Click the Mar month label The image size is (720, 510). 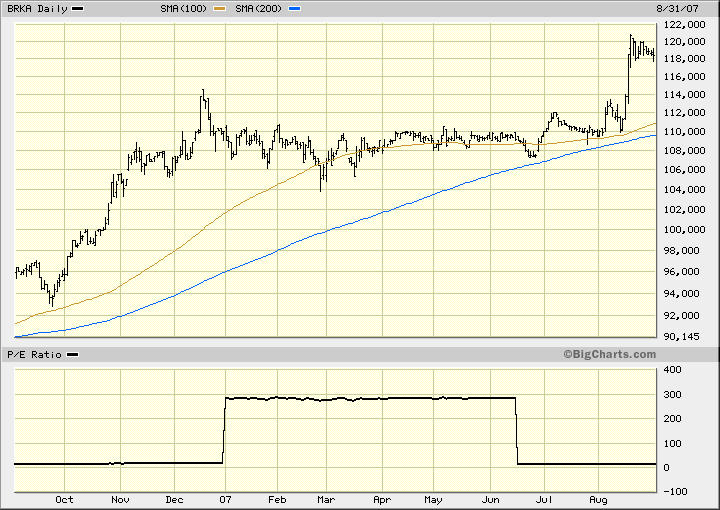tap(326, 499)
